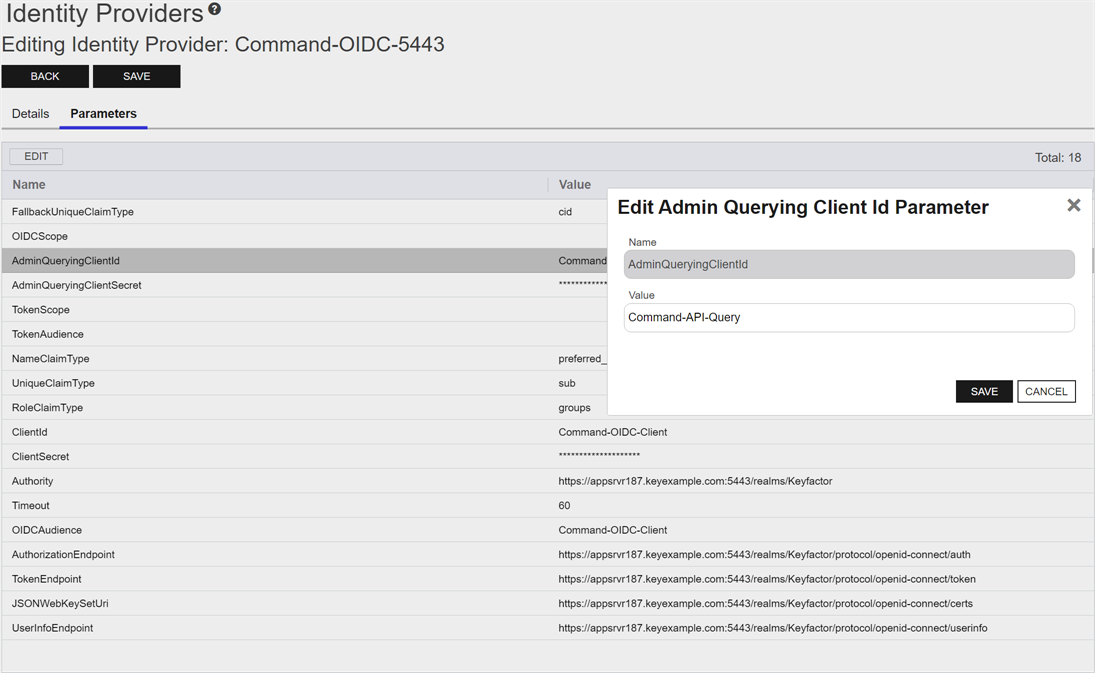Click the Value input field containing Command-API-Query
Image resolution: width=1095 pixels, height=673 pixels.
click(848, 318)
